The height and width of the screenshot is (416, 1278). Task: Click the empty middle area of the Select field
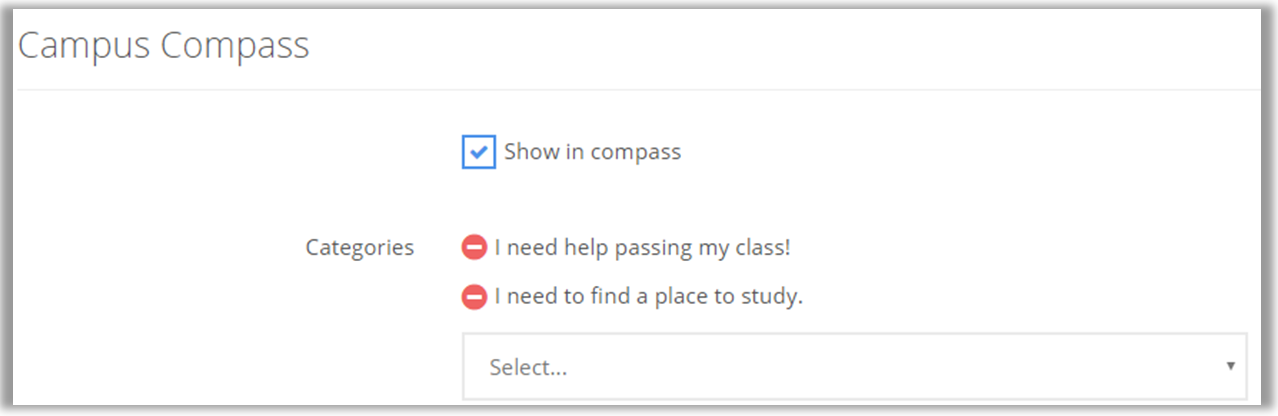[854, 367]
